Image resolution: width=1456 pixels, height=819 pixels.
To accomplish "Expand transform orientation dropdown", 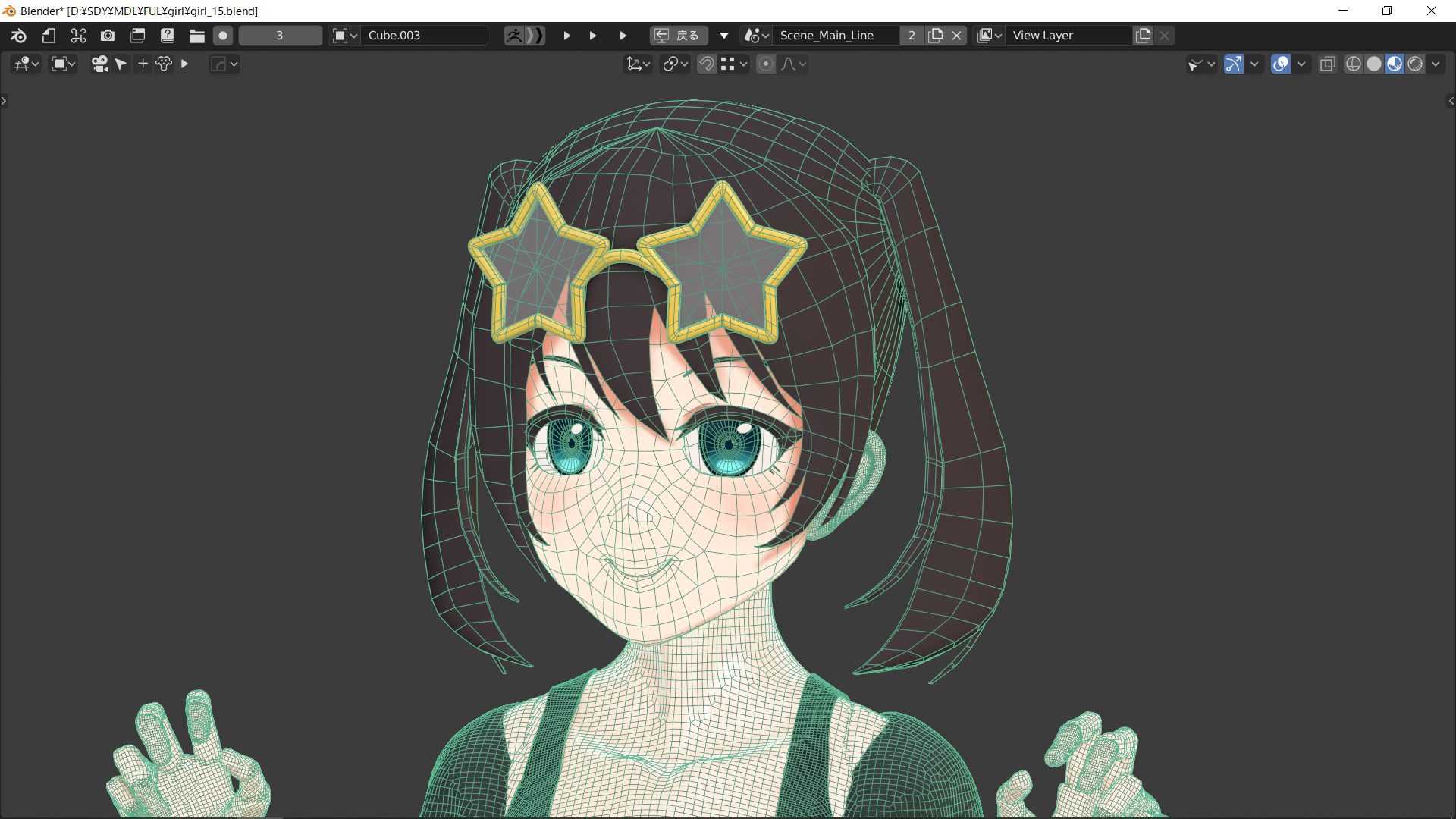I will click(x=638, y=64).
